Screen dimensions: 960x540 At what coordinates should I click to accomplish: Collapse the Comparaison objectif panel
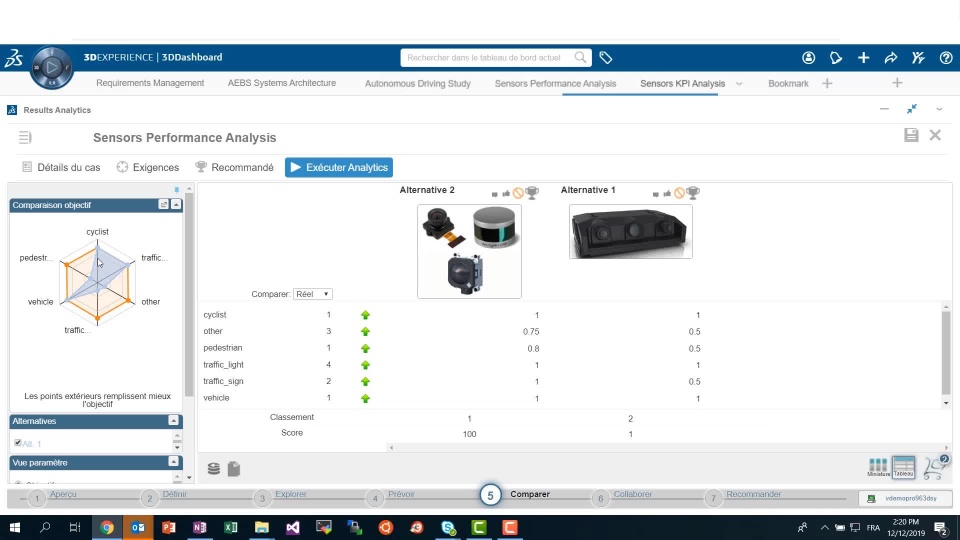point(176,204)
